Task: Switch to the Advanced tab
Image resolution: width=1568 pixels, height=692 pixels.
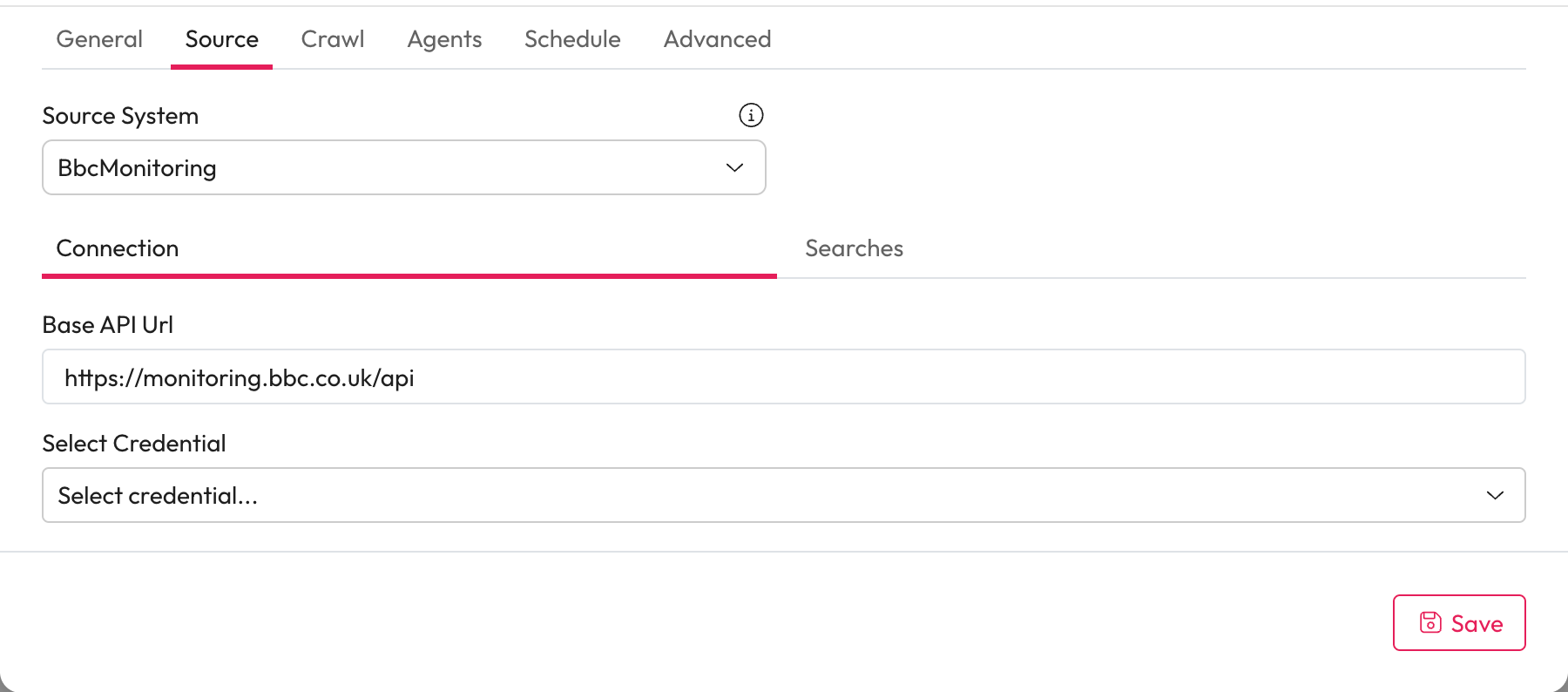Action: coord(717,39)
